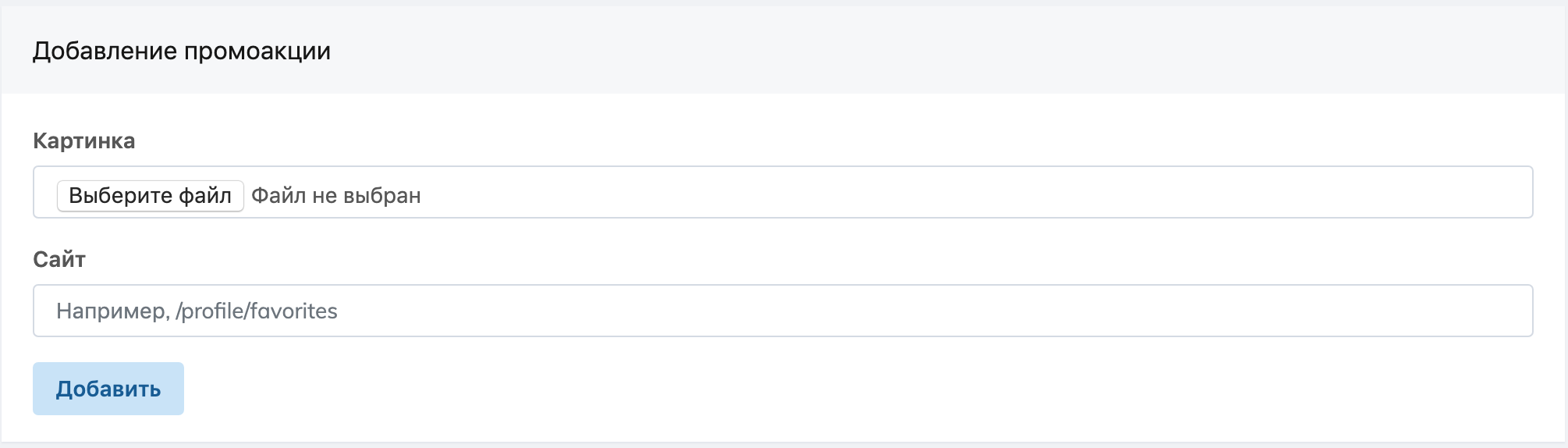
Task: Click the empty area of the file upload box
Action: (936, 193)
